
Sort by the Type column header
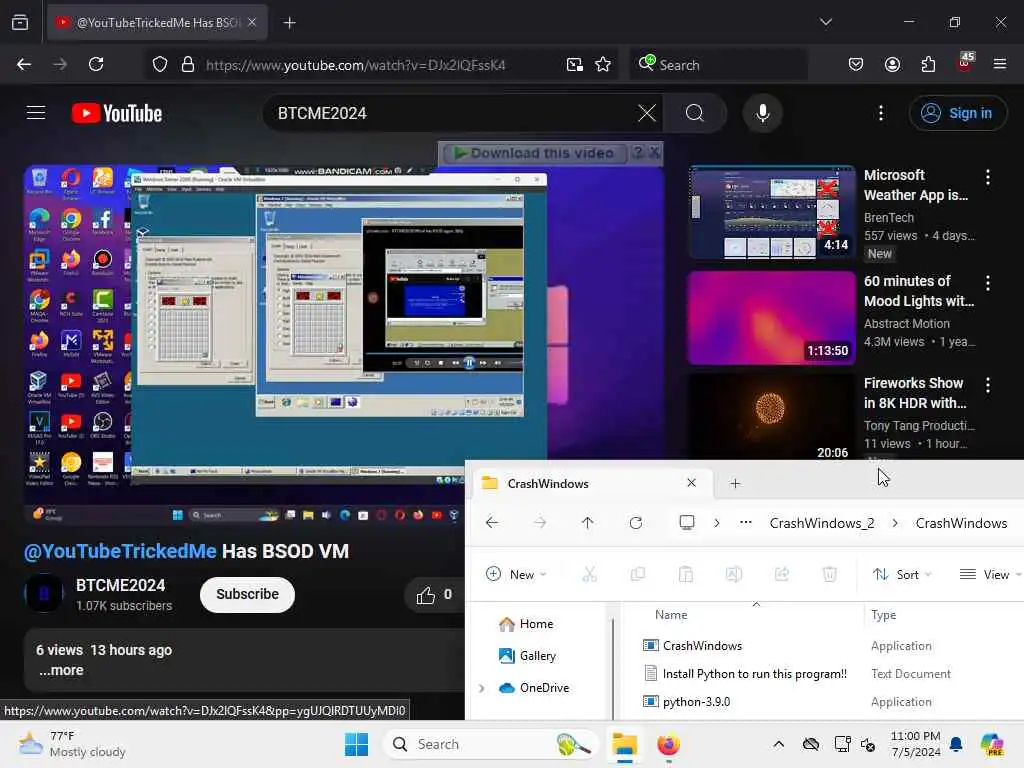tap(884, 615)
